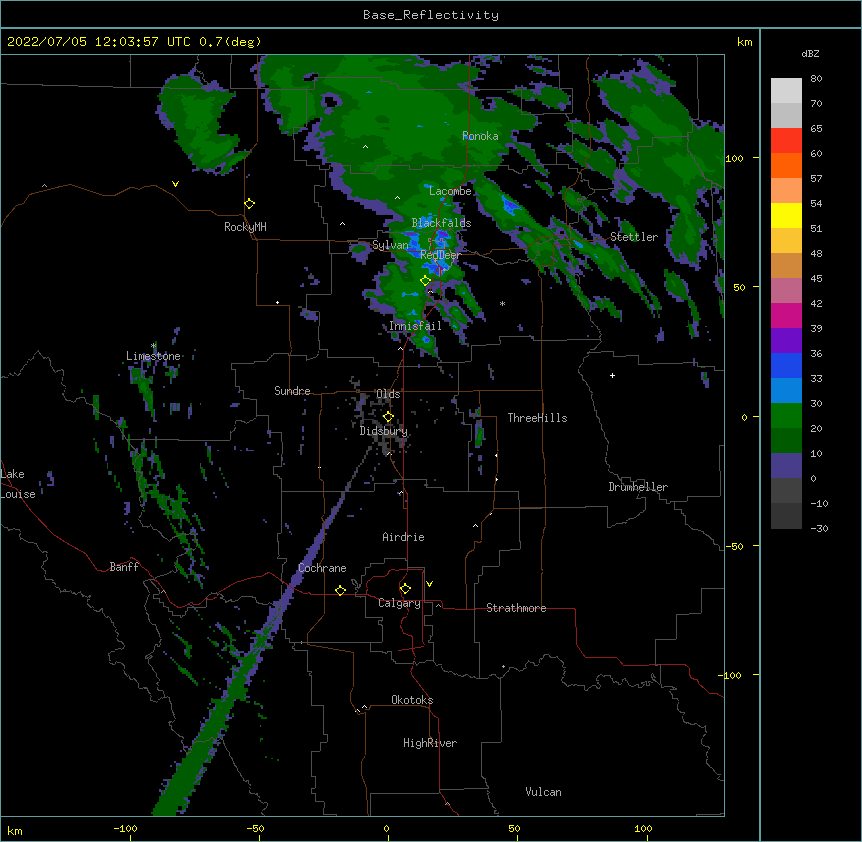Click the 0.7(deg) elevation angle text
The width and height of the screenshot is (862, 842).
(230, 42)
